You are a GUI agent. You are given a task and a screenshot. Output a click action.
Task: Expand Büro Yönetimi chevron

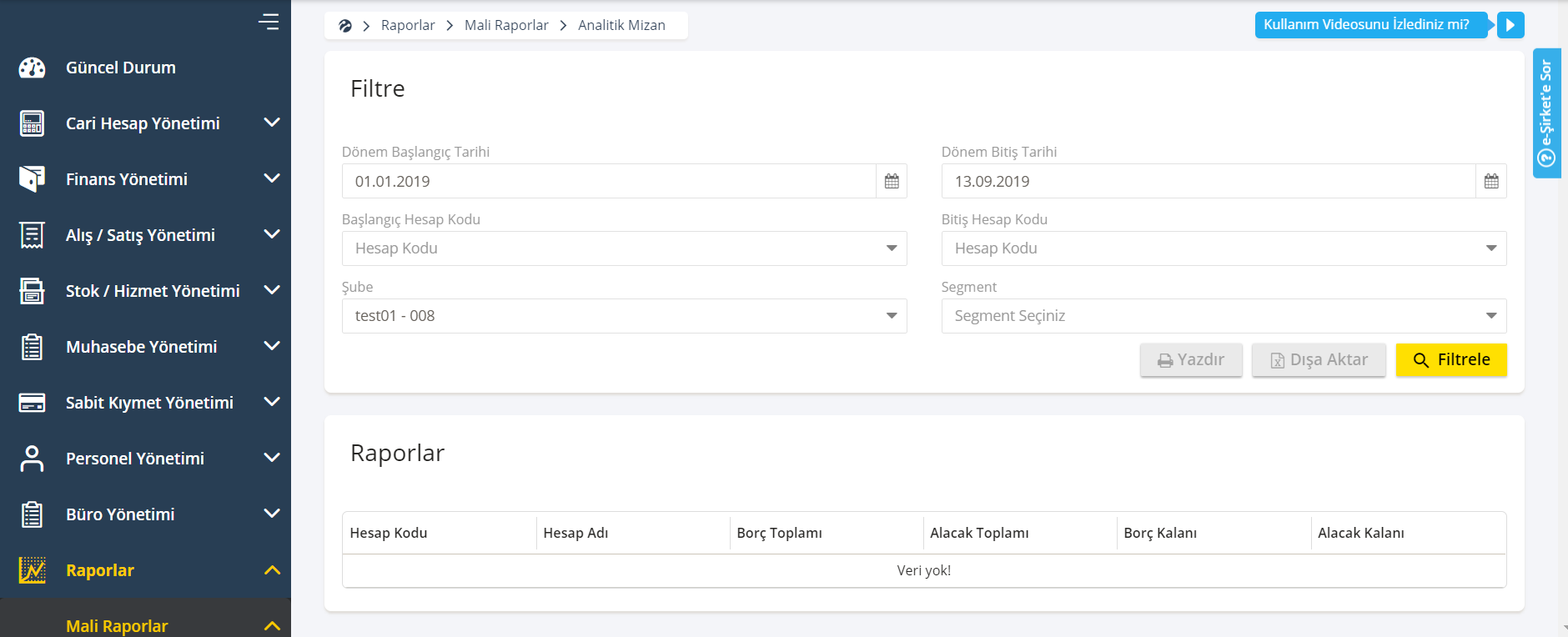(x=272, y=514)
